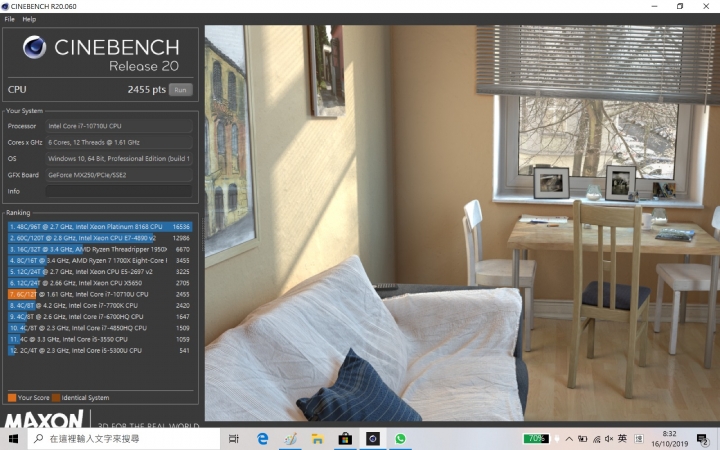Click the power battery tray icon
This screenshot has height=450, width=720.
pos(583,439)
